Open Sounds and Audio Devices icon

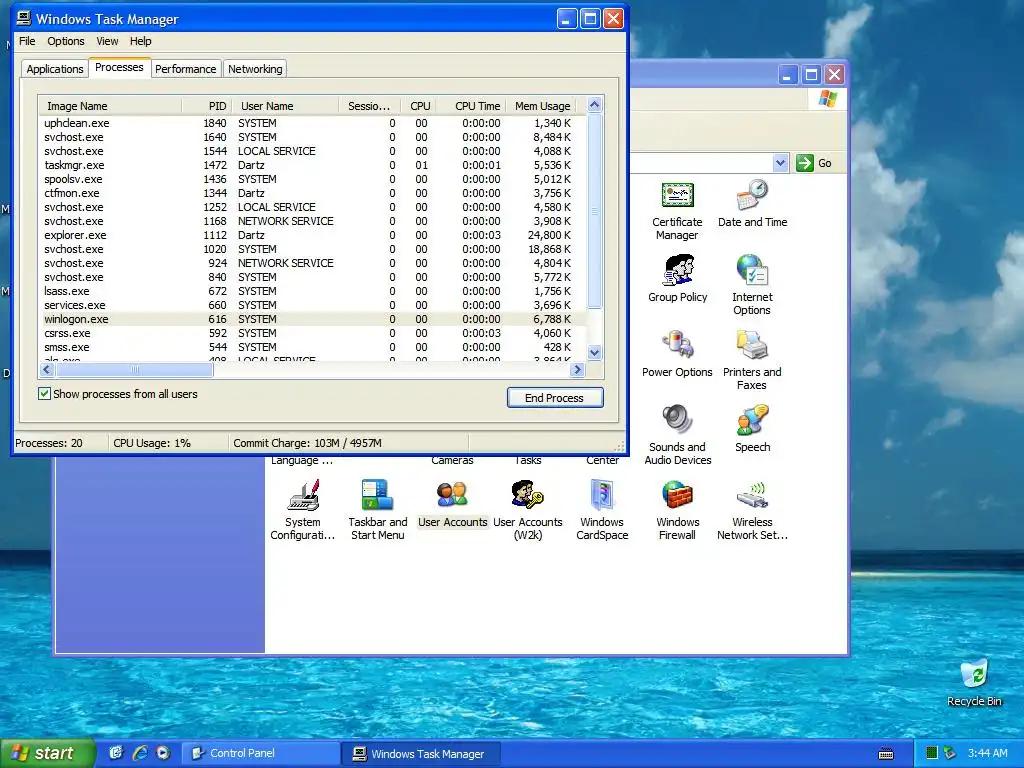pos(677,420)
